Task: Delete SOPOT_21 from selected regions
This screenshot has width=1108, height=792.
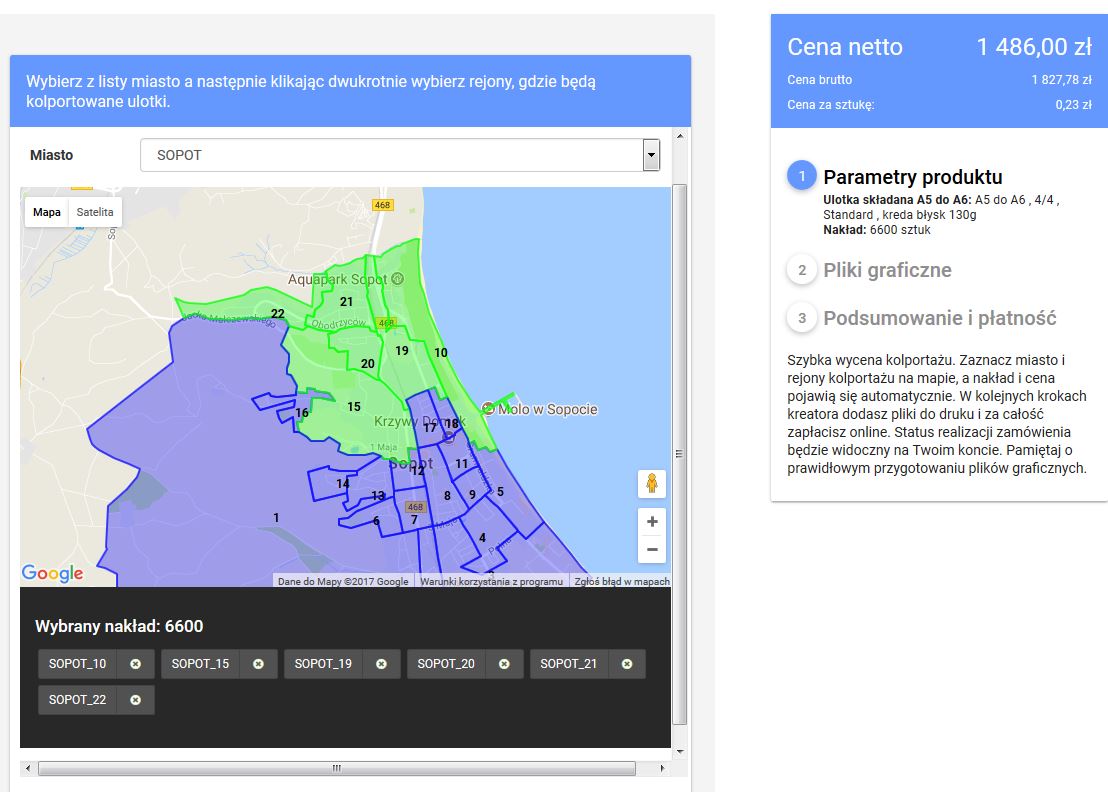Action: click(627, 664)
